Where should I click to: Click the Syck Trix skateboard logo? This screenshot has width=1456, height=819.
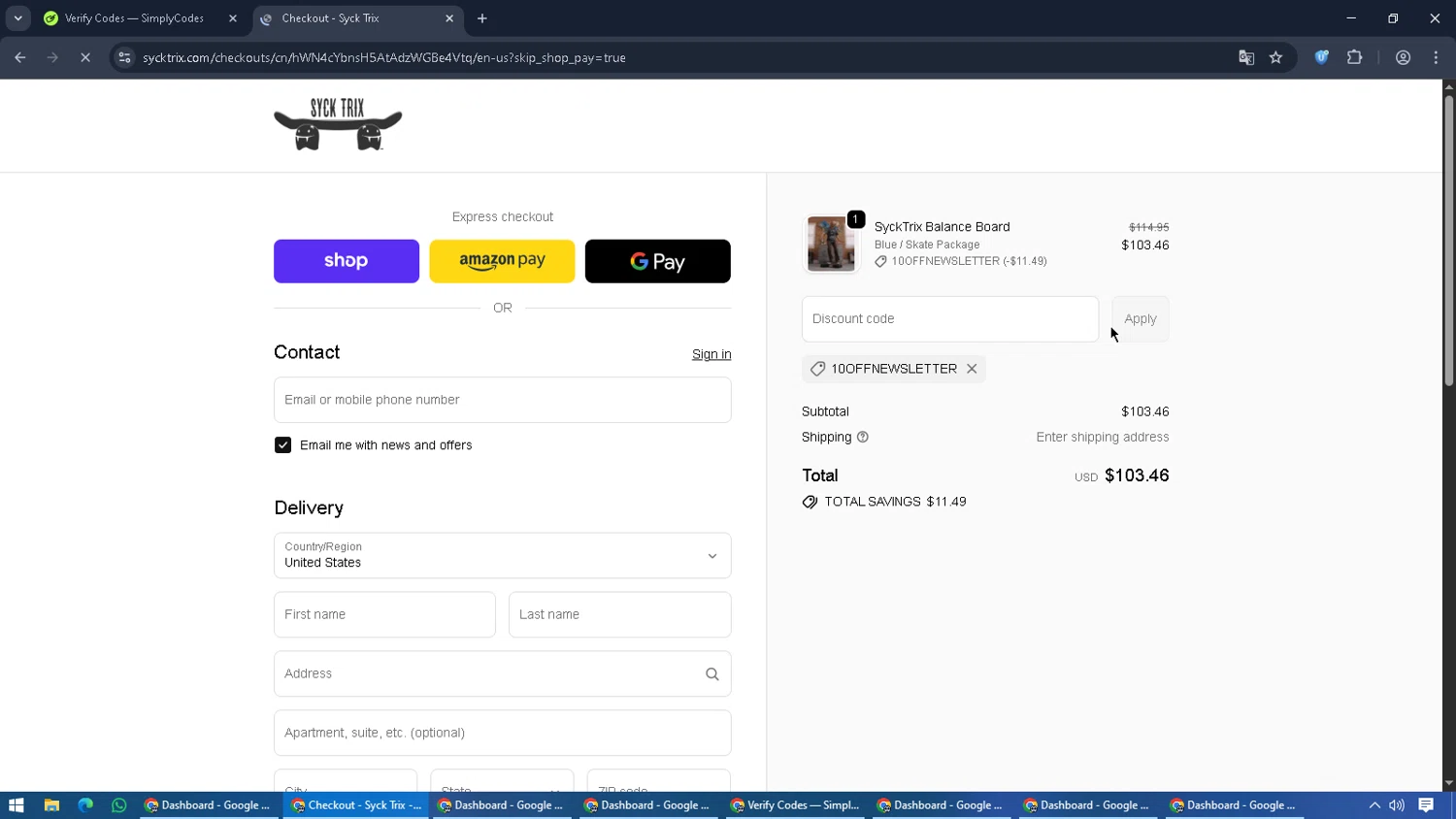tap(338, 124)
